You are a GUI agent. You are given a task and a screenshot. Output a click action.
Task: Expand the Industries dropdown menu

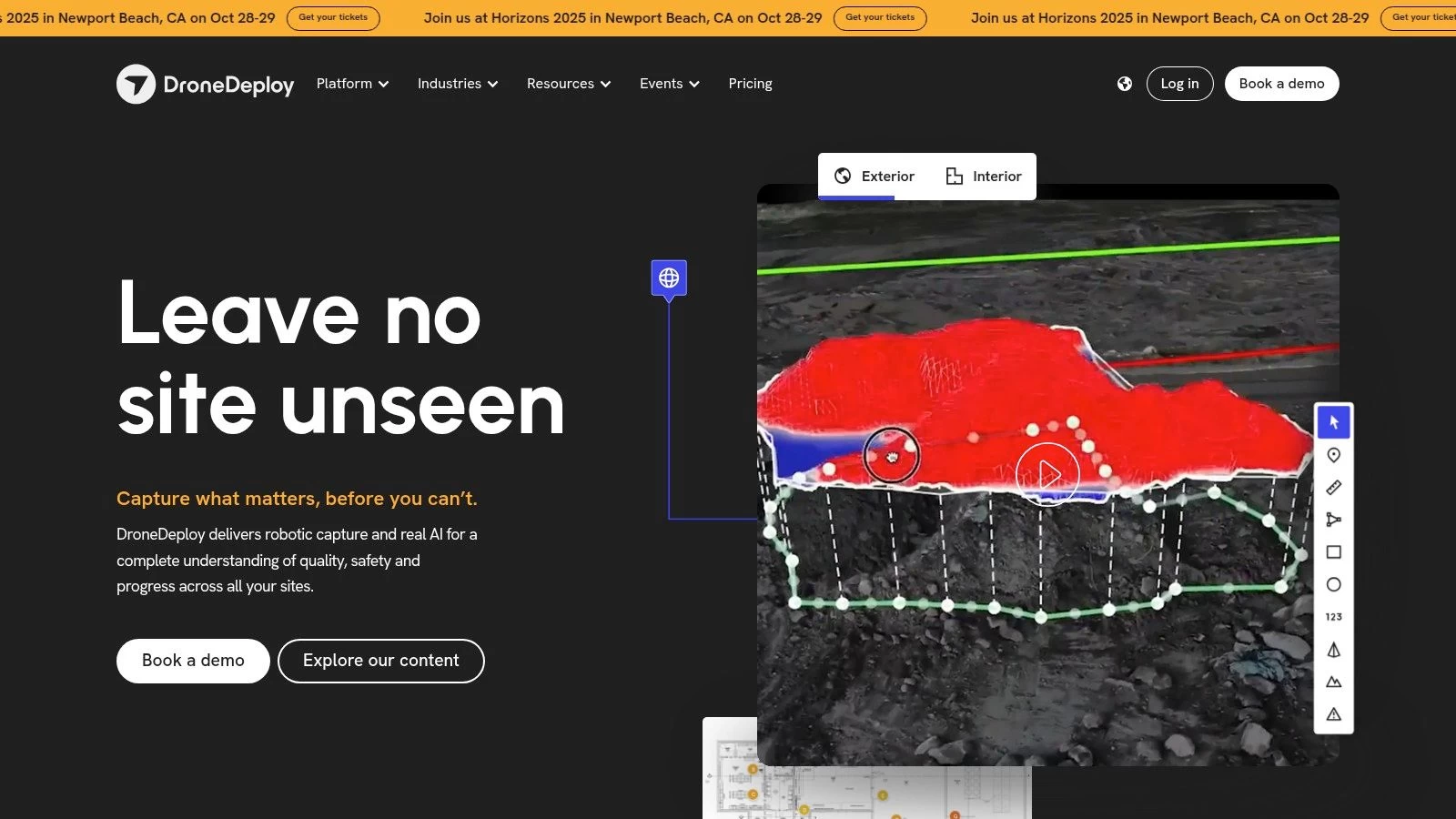pos(458,84)
